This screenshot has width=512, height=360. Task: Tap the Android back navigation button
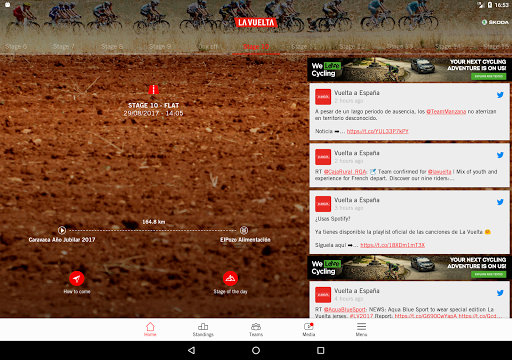pos(191,350)
